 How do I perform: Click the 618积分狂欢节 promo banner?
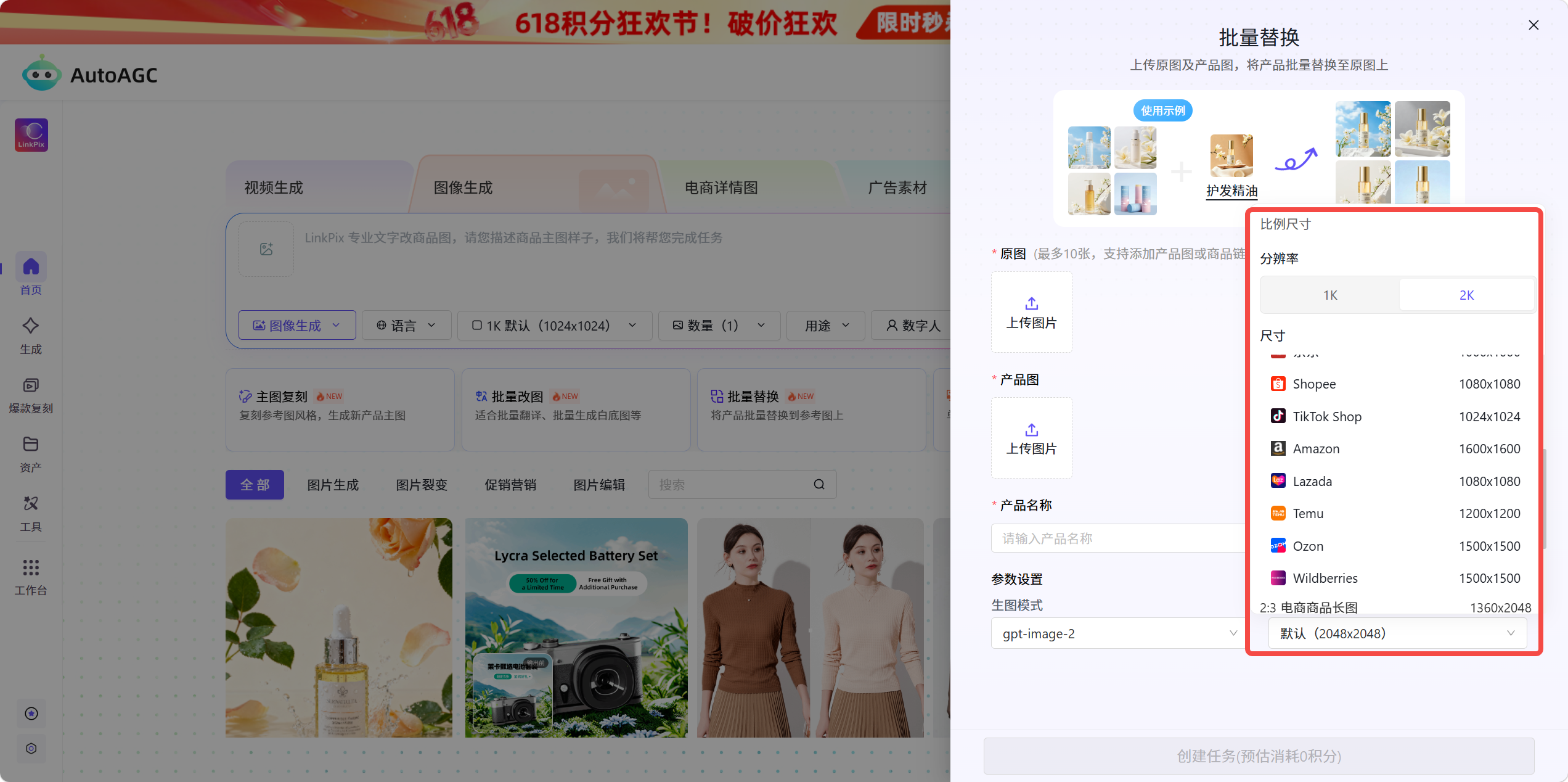click(475, 22)
